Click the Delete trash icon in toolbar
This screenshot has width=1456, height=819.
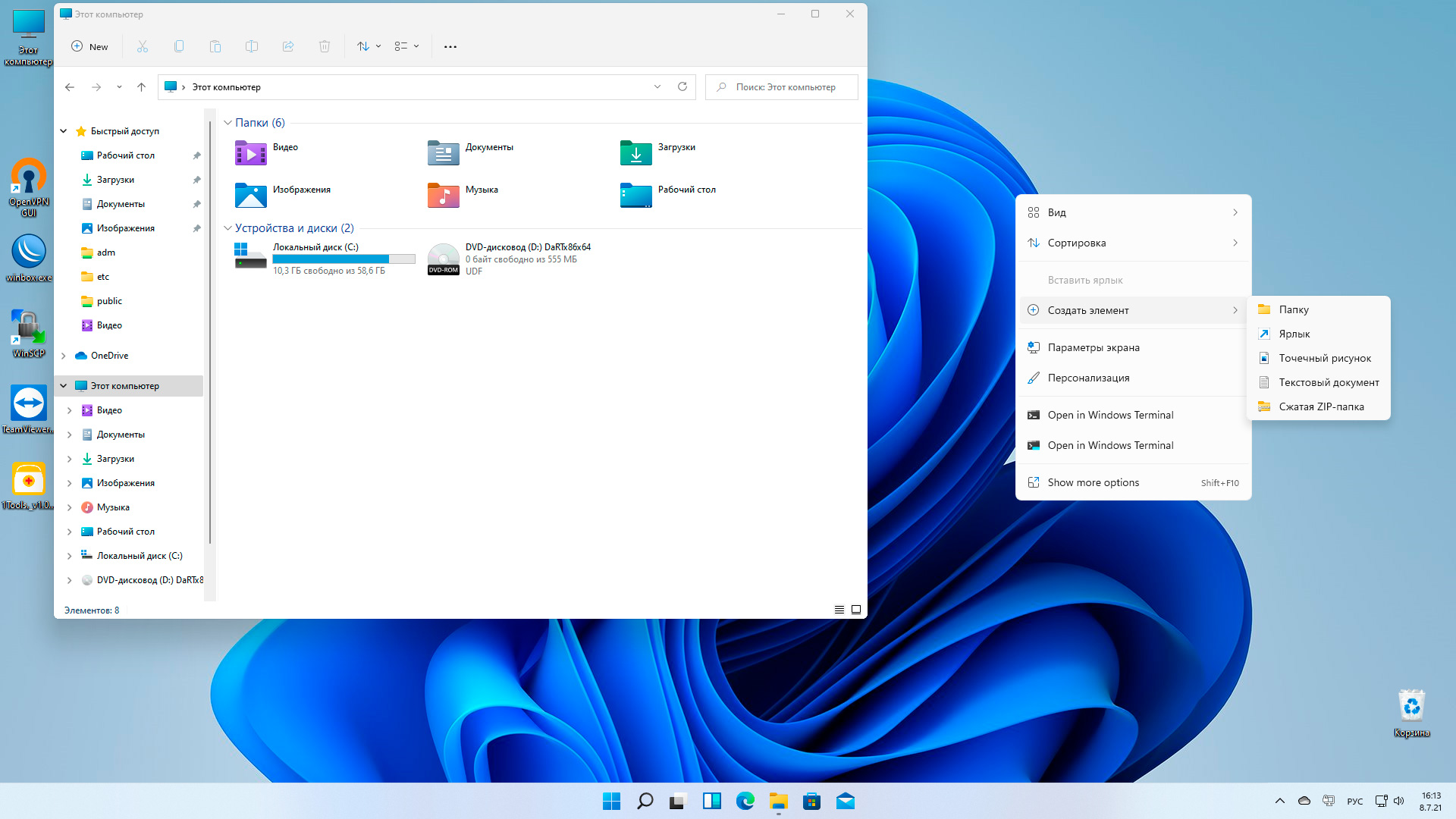click(325, 46)
